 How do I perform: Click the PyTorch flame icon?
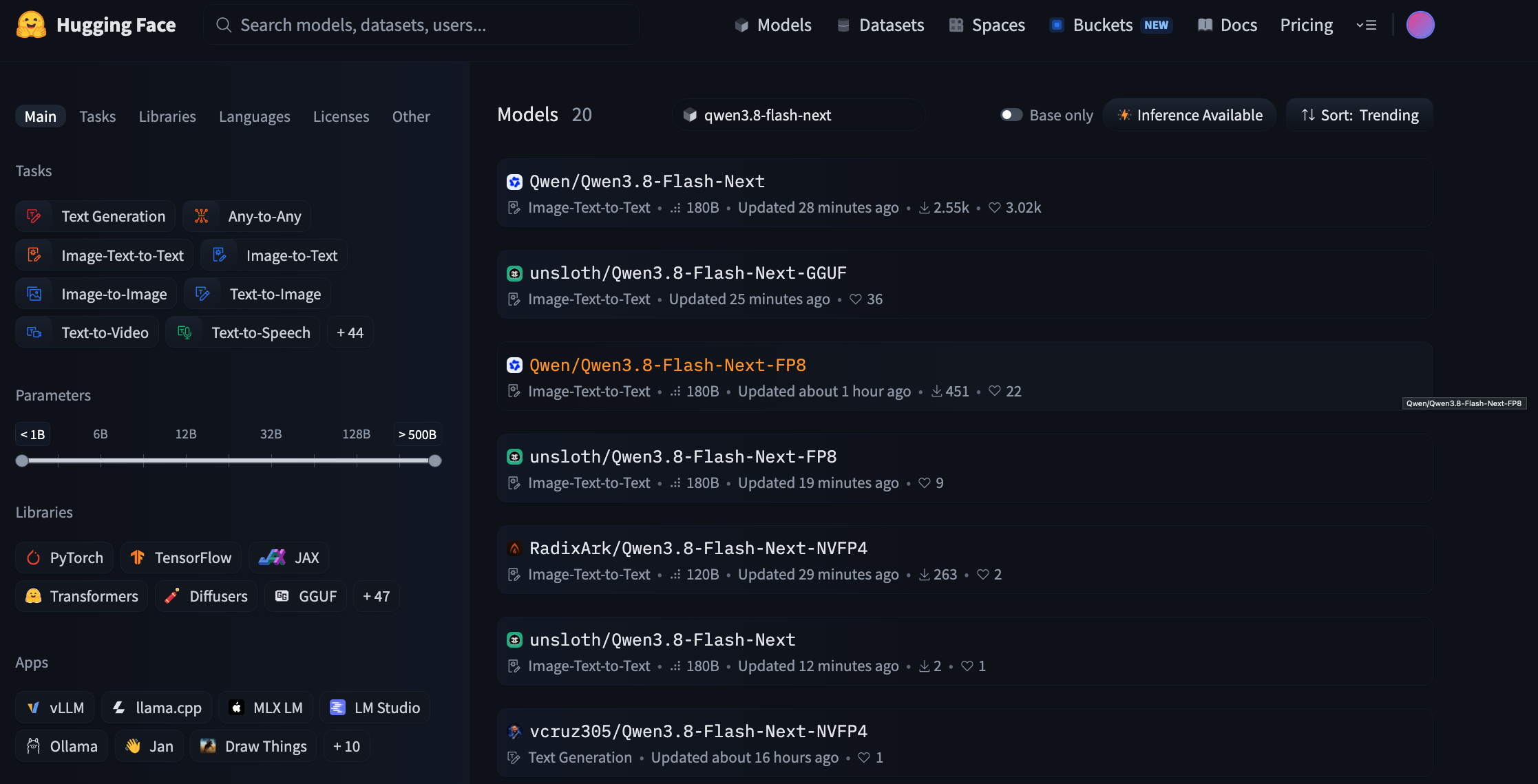coord(33,558)
